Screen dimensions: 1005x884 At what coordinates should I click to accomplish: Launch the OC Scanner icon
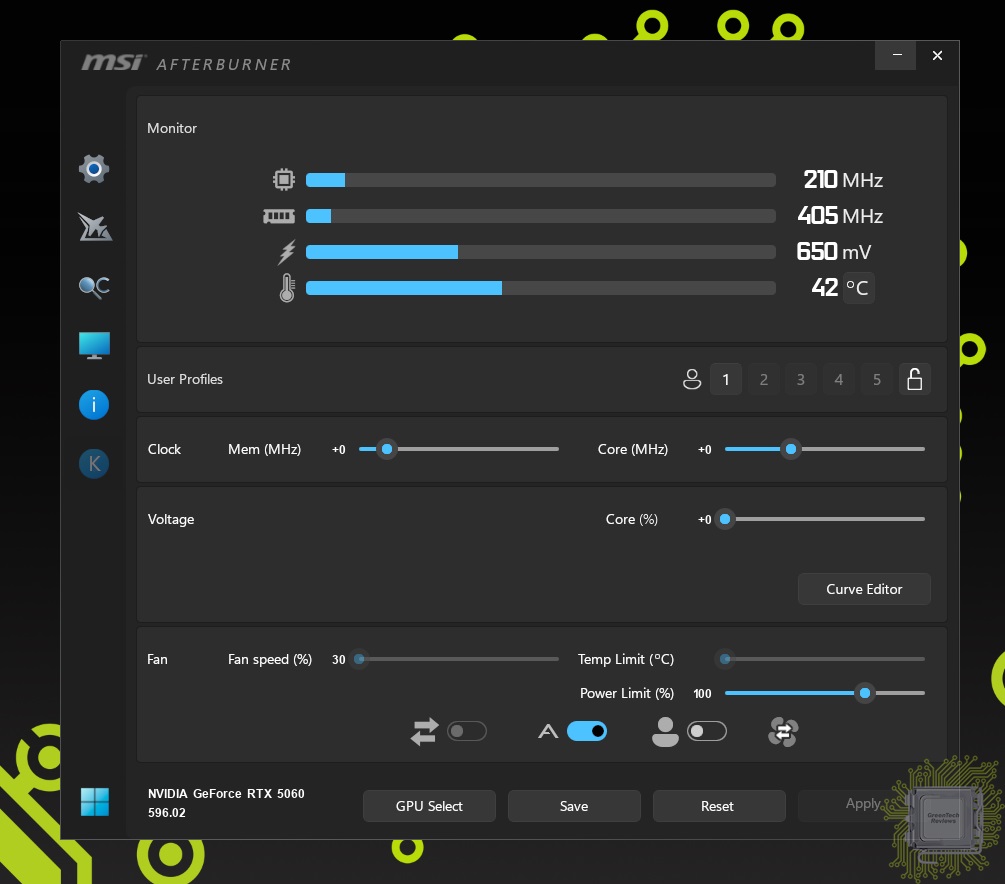(94, 287)
